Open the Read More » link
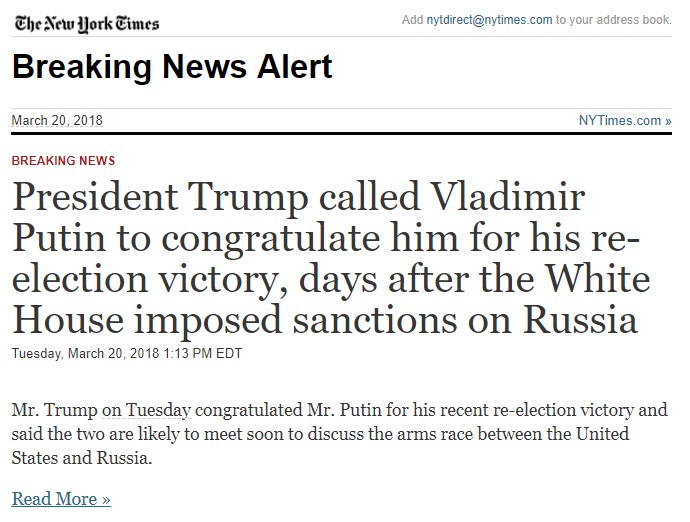 (x=61, y=498)
